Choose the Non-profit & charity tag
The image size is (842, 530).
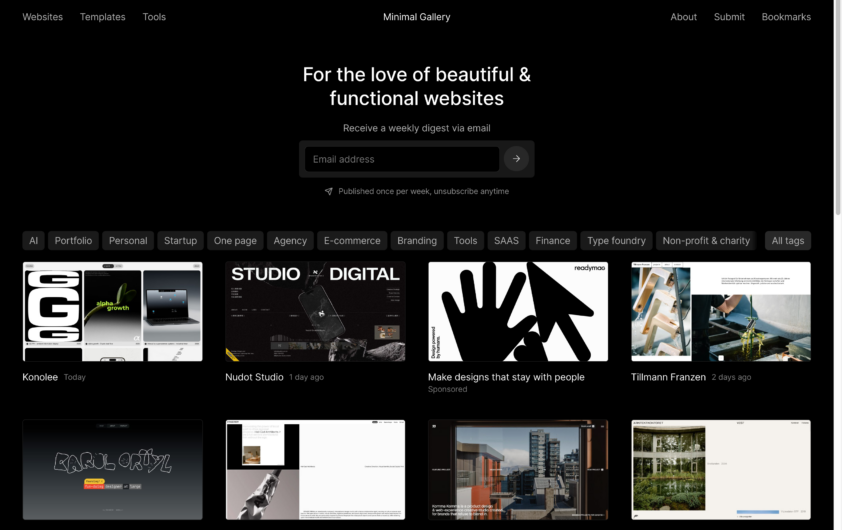(x=706, y=241)
